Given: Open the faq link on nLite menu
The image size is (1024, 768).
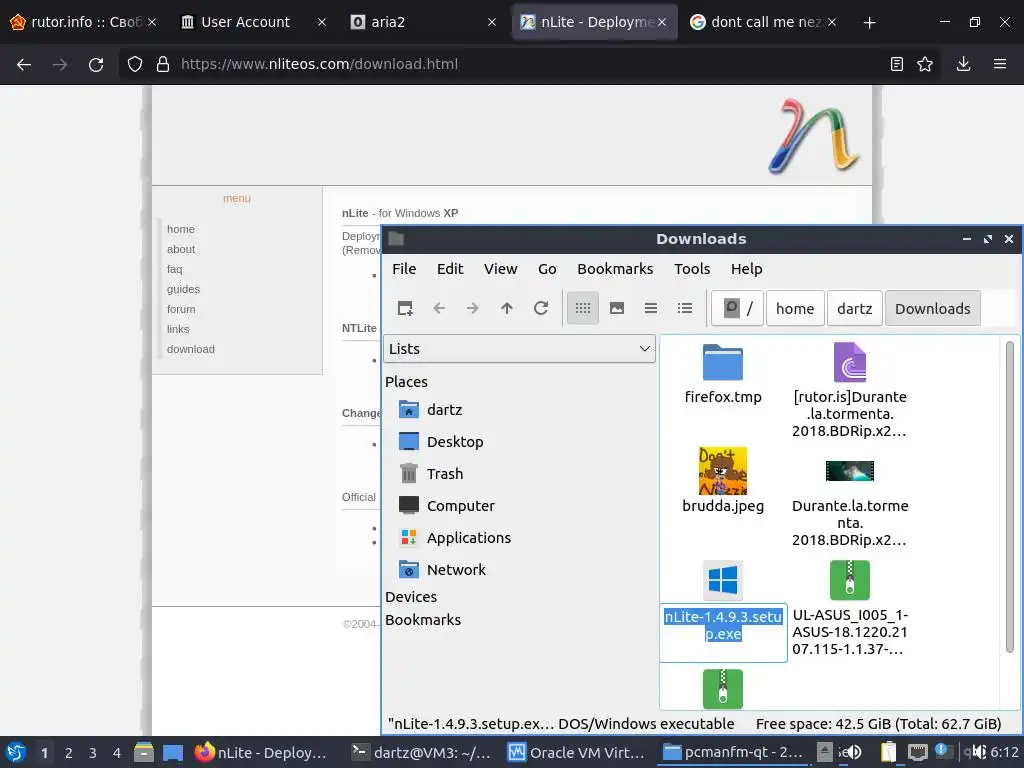Looking at the screenshot, I should tap(174, 269).
